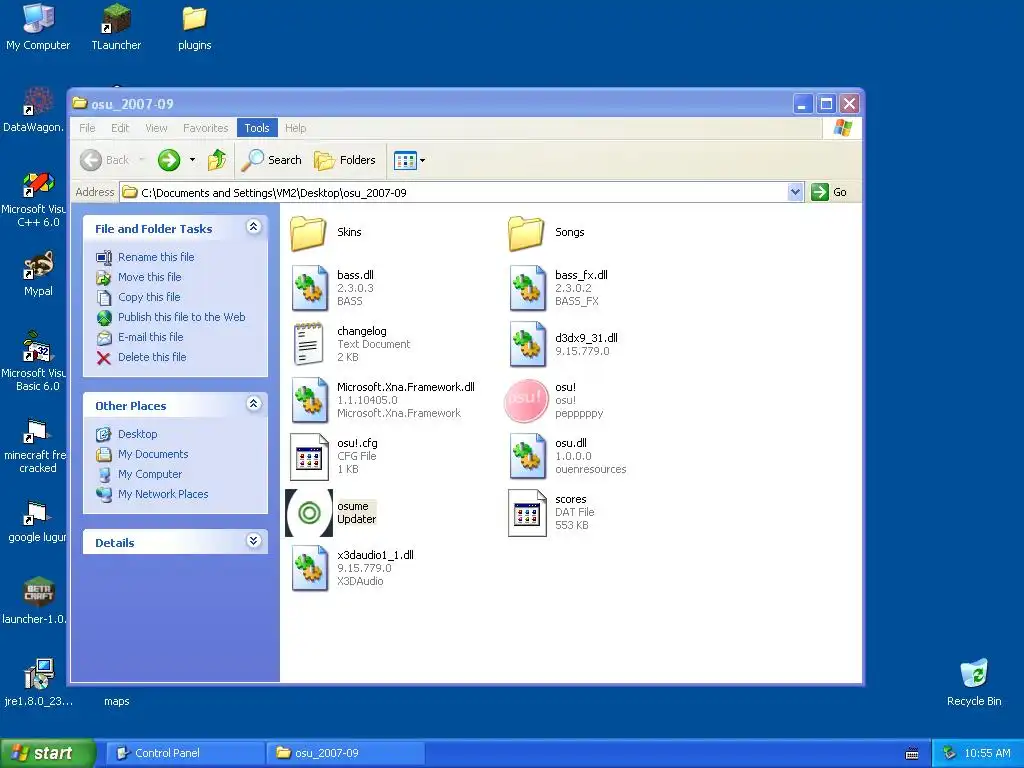Image resolution: width=1024 pixels, height=768 pixels.
Task: Click Copy this file link
Action: (x=149, y=297)
